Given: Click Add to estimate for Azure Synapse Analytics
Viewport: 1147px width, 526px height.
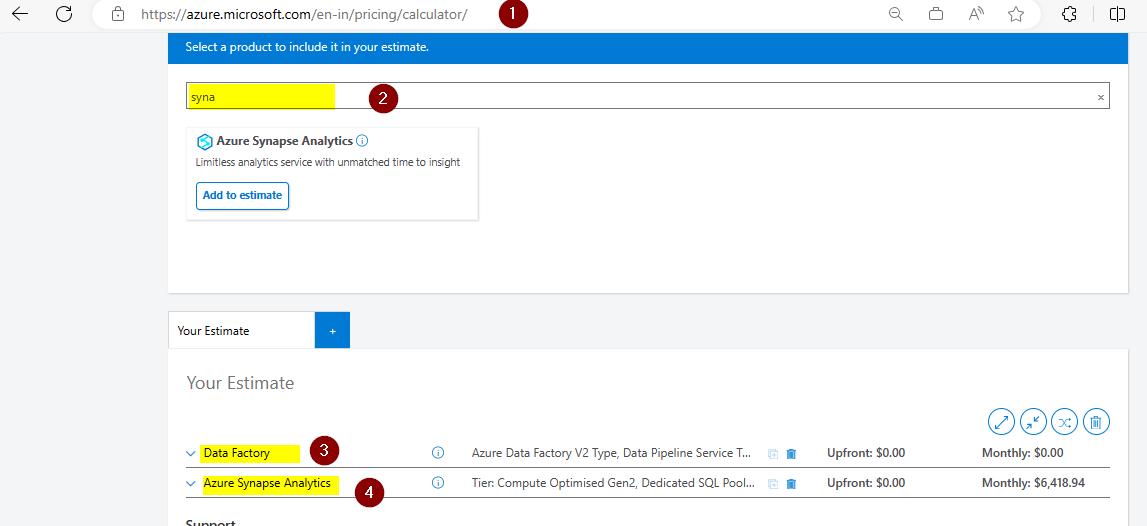Looking at the screenshot, I should point(242,195).
